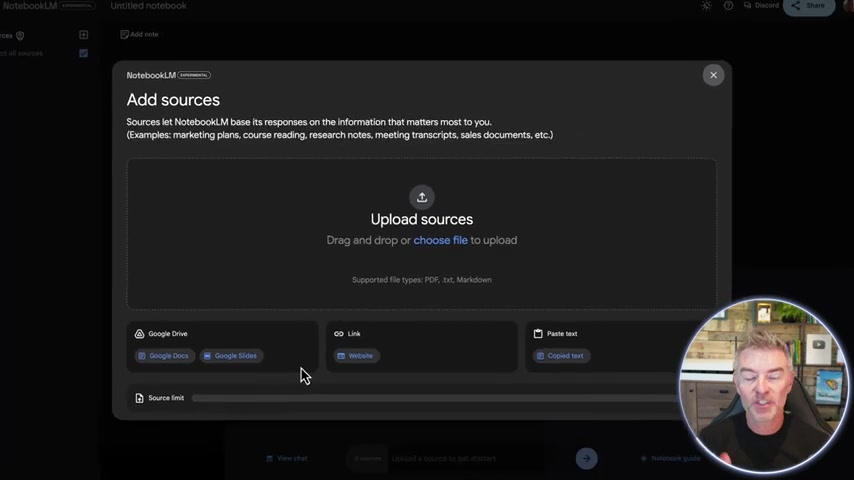
Task: Choose the Copied text paste option
Action: click(561, 356)
